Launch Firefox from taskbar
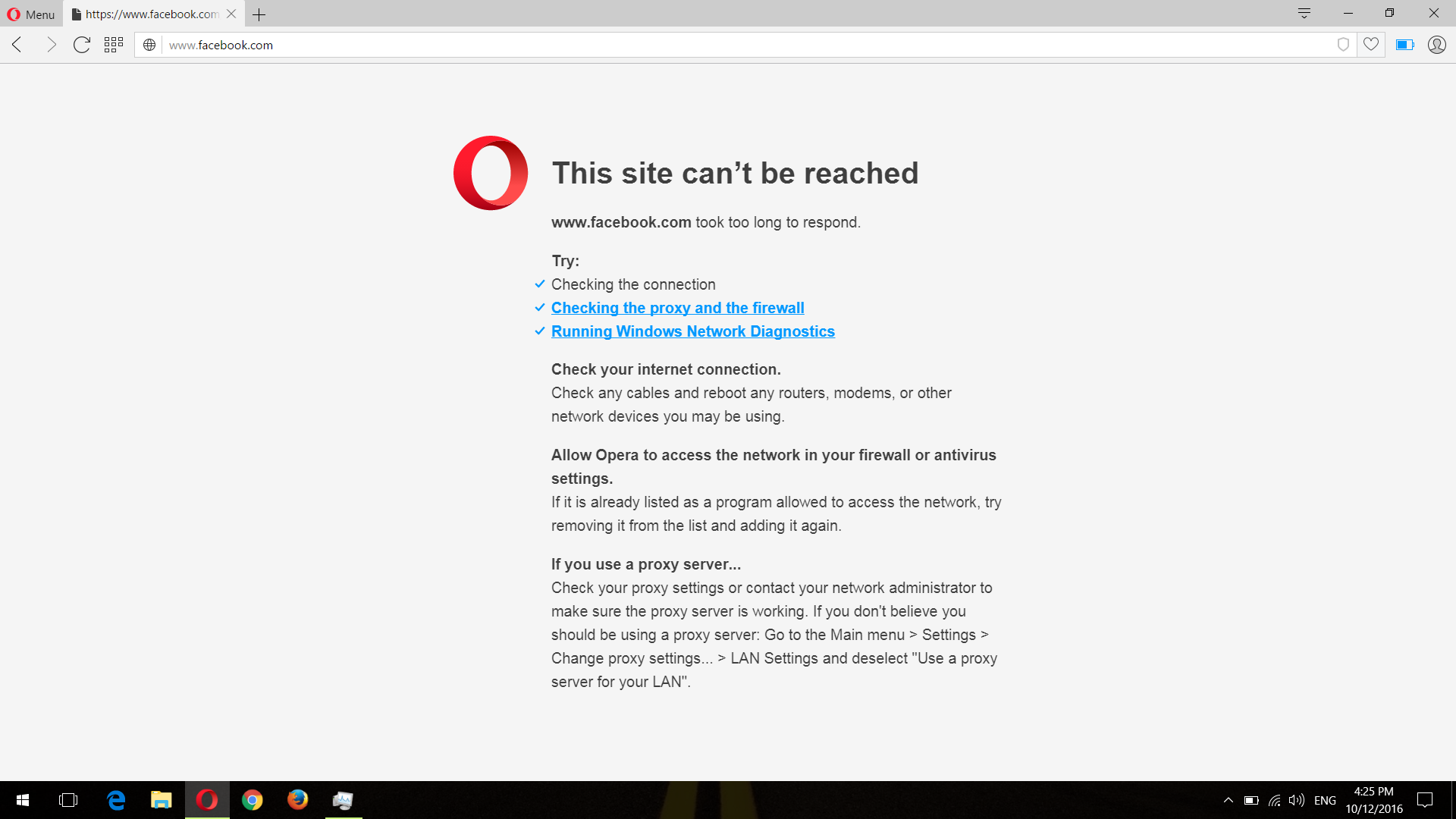The image size is (1456, 819). (298, 800)
